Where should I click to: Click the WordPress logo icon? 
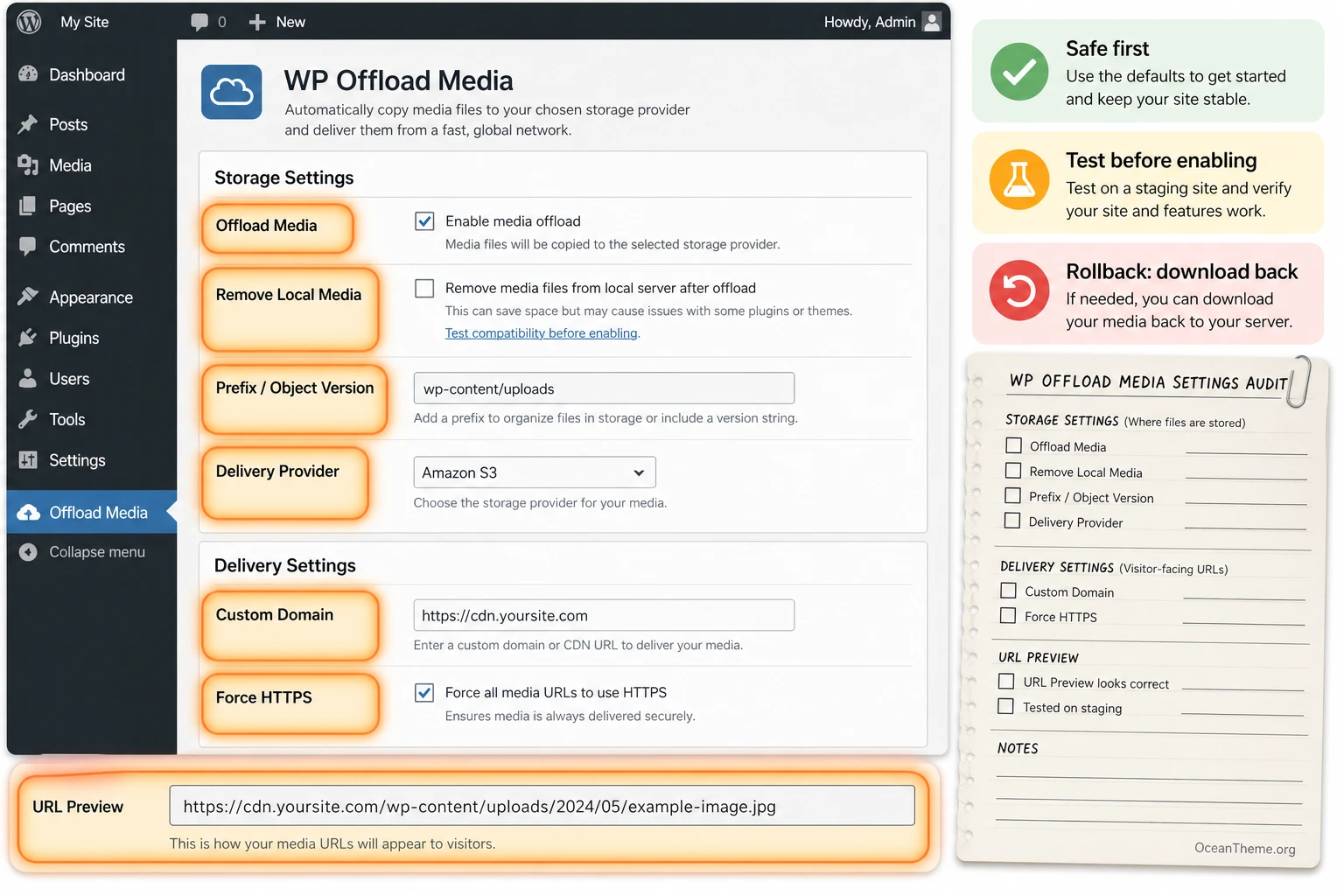click(x=29, y=22)
